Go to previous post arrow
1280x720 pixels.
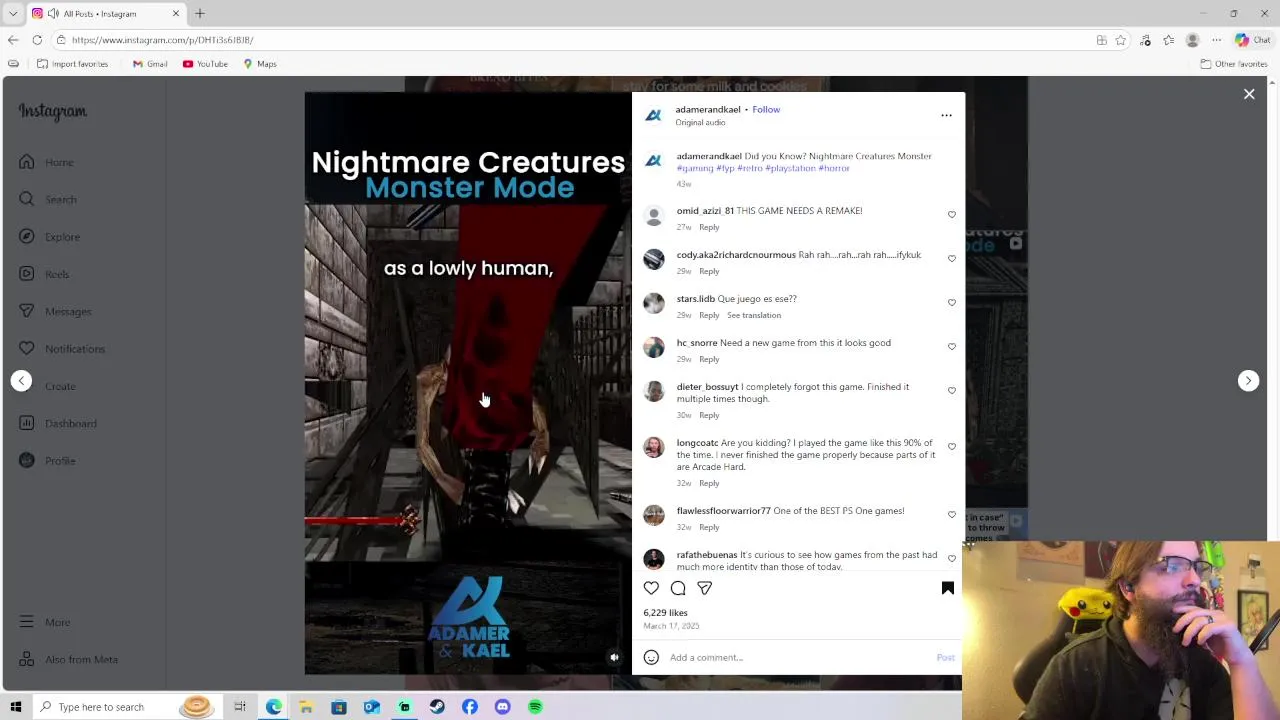21,380
